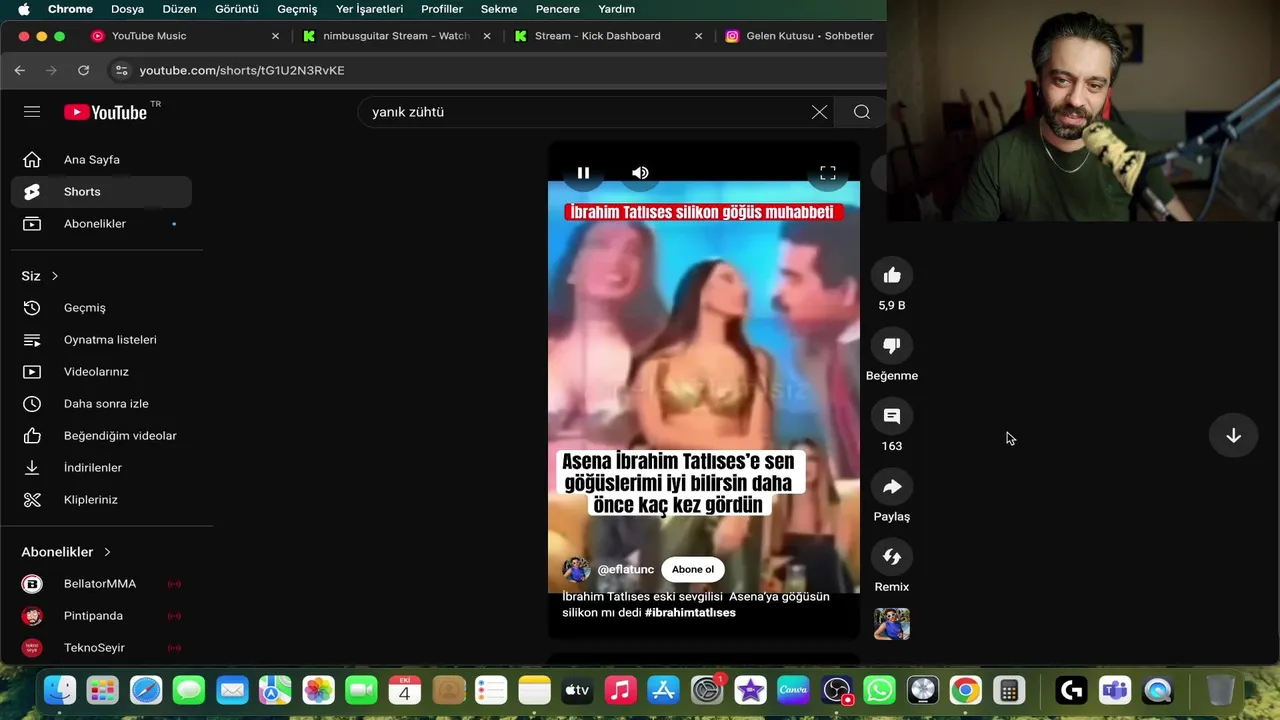
Task: Open the Görüntü menu
Action: (237, 9)
